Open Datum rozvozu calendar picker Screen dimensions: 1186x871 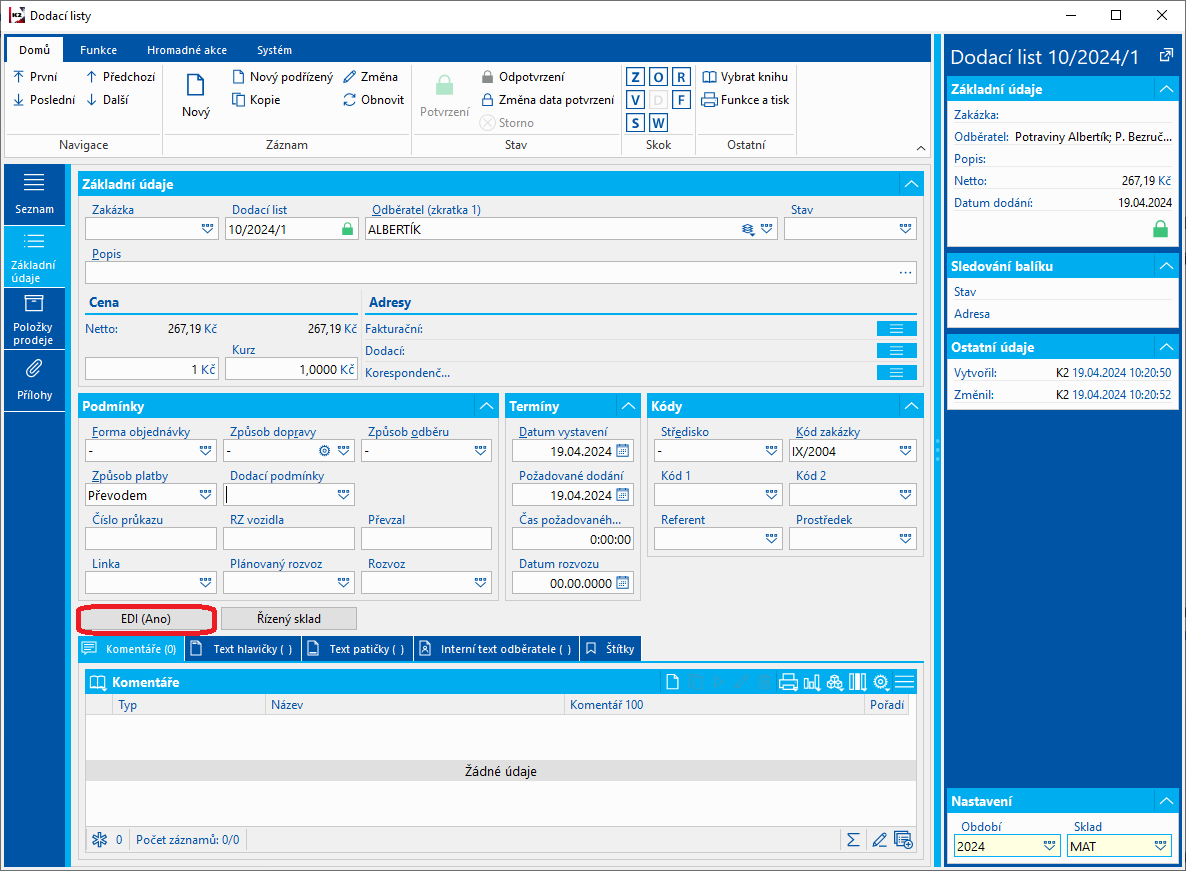click(x=622, y=583)
